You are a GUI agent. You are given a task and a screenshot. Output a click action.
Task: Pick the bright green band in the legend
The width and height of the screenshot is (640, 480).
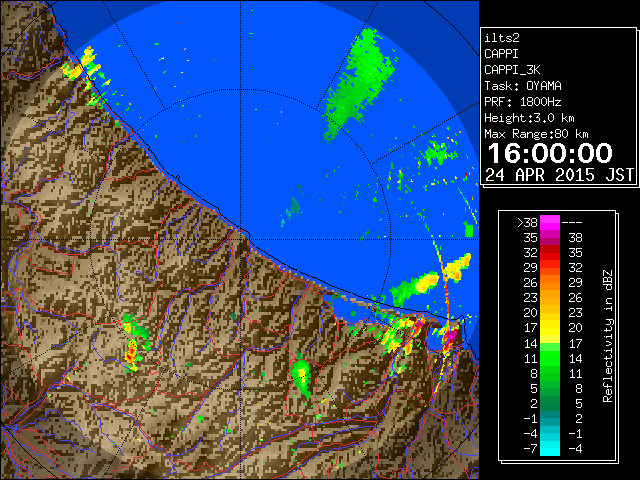pos(550,358)
